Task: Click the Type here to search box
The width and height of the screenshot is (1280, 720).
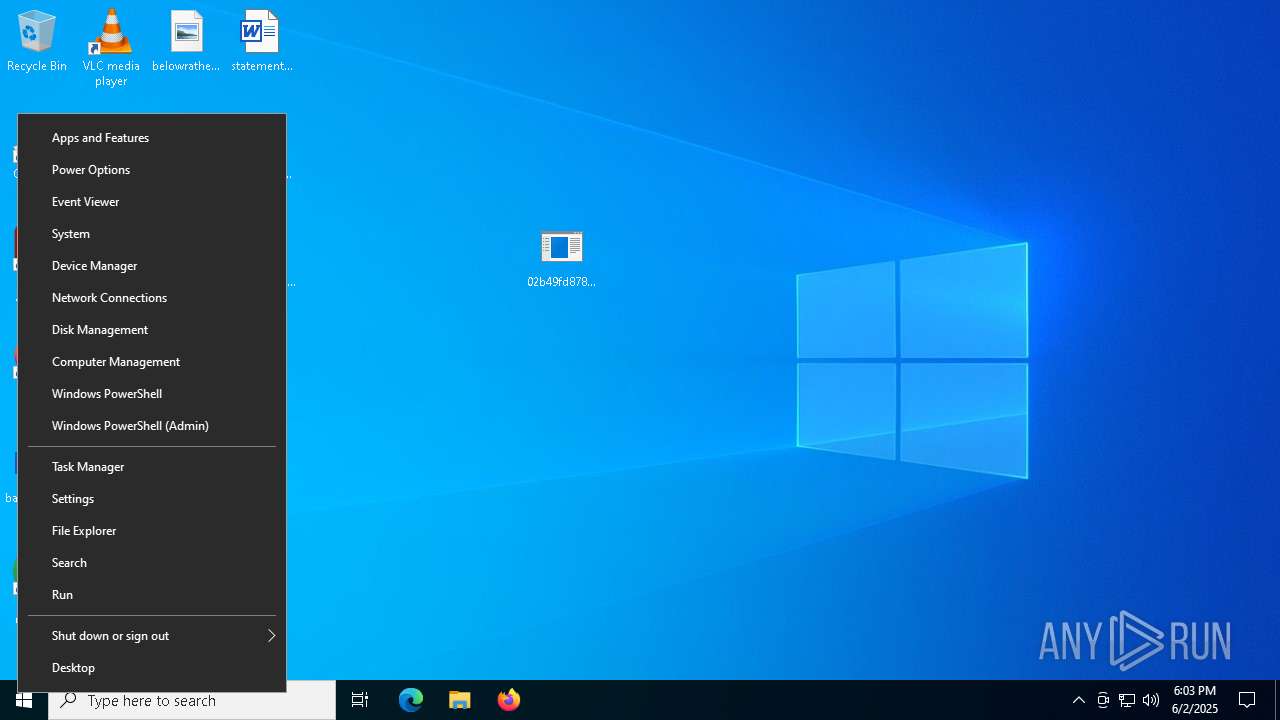Action: coord(192,700)
